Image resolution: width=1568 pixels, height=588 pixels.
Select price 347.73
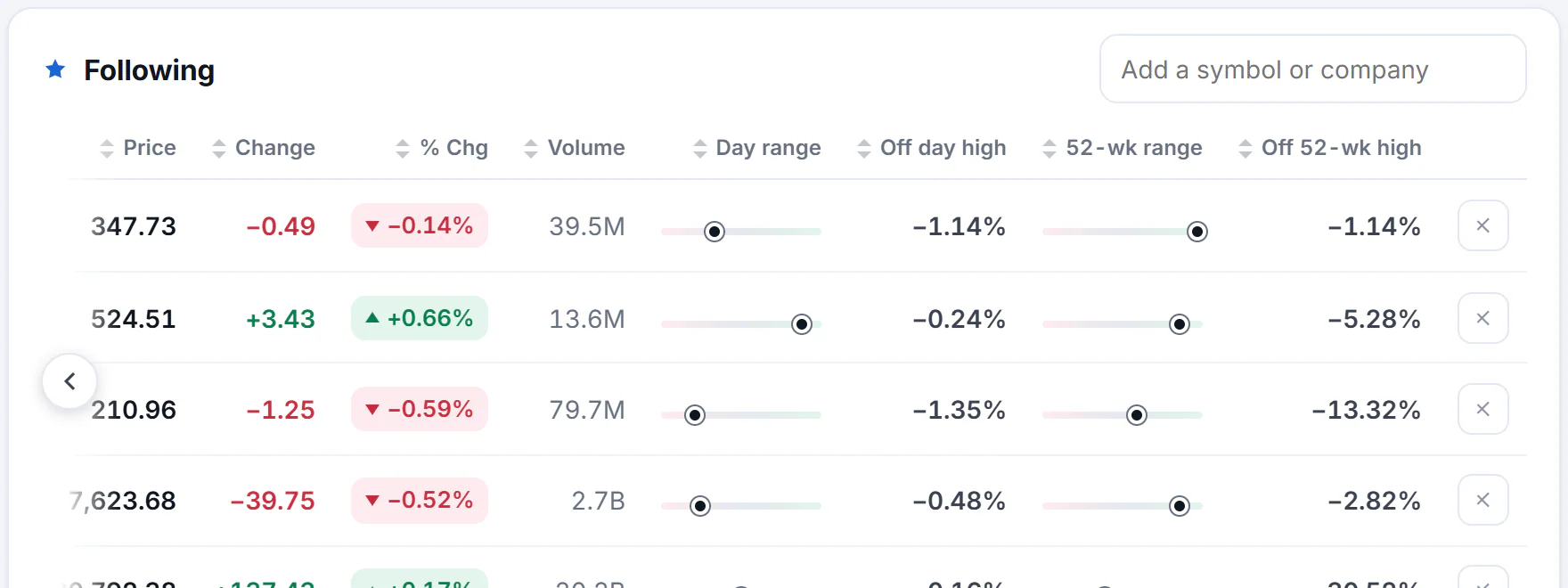coord(134,226)
